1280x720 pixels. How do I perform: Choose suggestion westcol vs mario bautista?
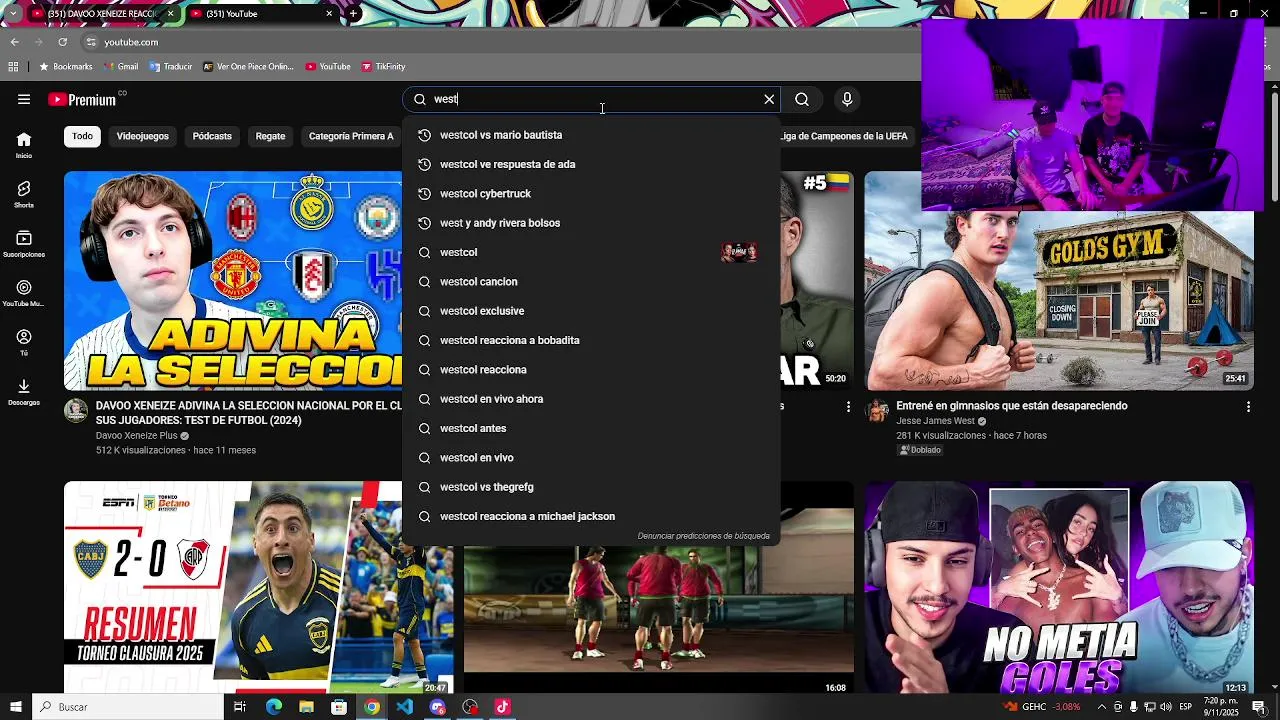point(591,135)
